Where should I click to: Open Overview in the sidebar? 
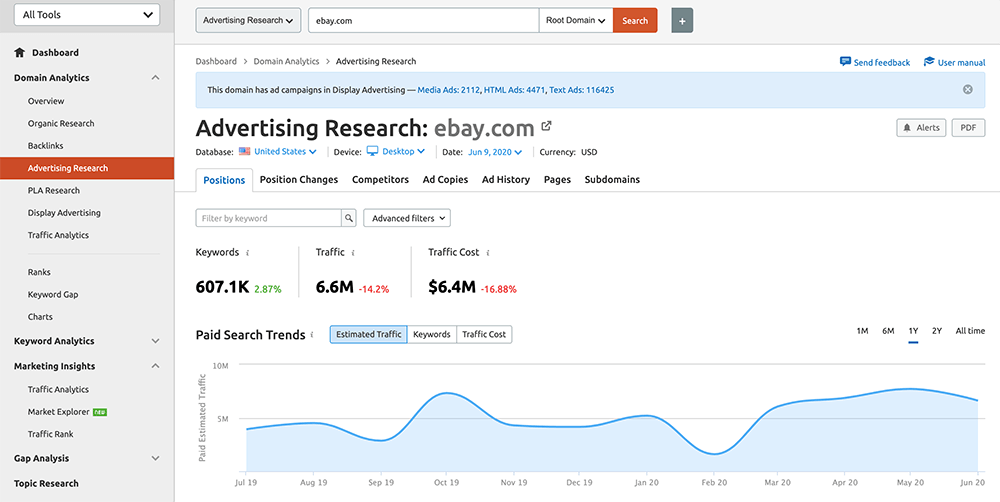(x=46, y=101)
